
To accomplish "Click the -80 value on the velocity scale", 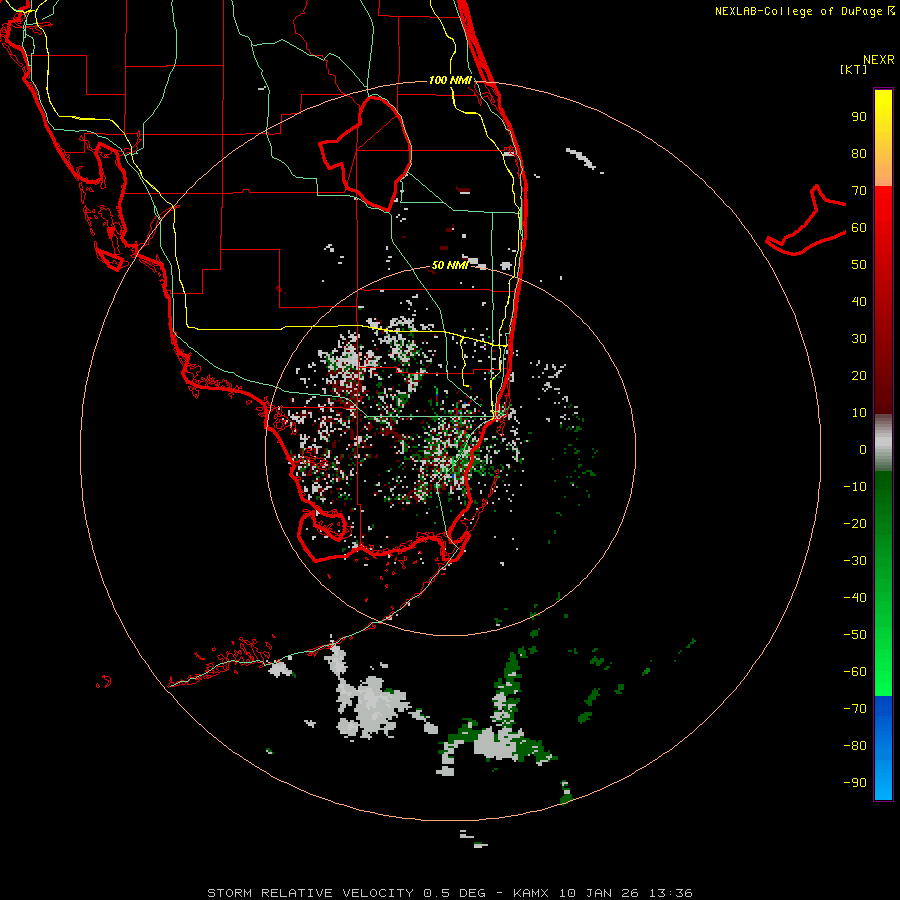I will [x=855, y=746].
